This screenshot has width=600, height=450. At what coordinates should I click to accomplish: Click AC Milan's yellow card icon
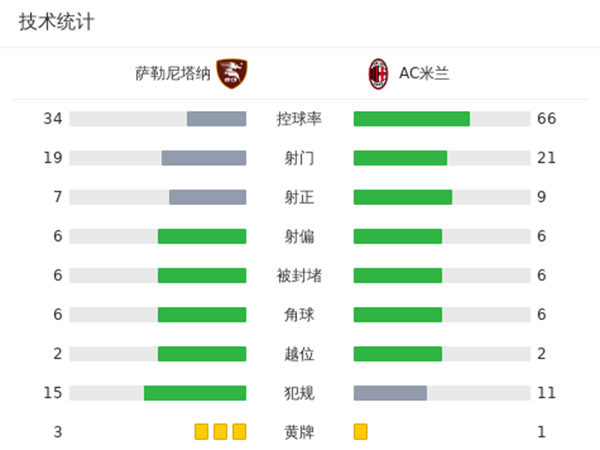pyautogui.click(x=361, y=431)
